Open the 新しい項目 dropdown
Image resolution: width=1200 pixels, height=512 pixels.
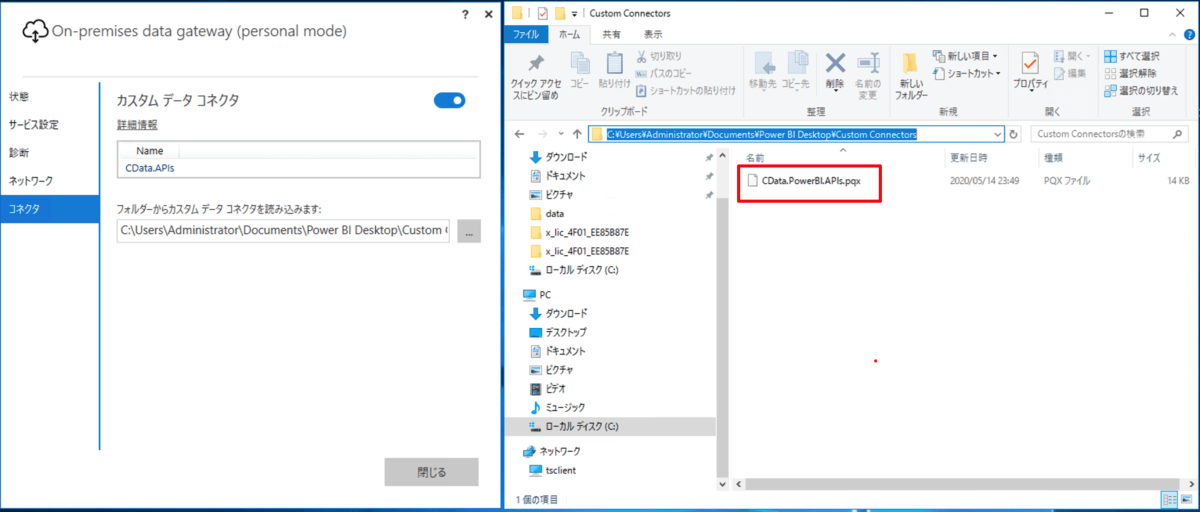965,56
